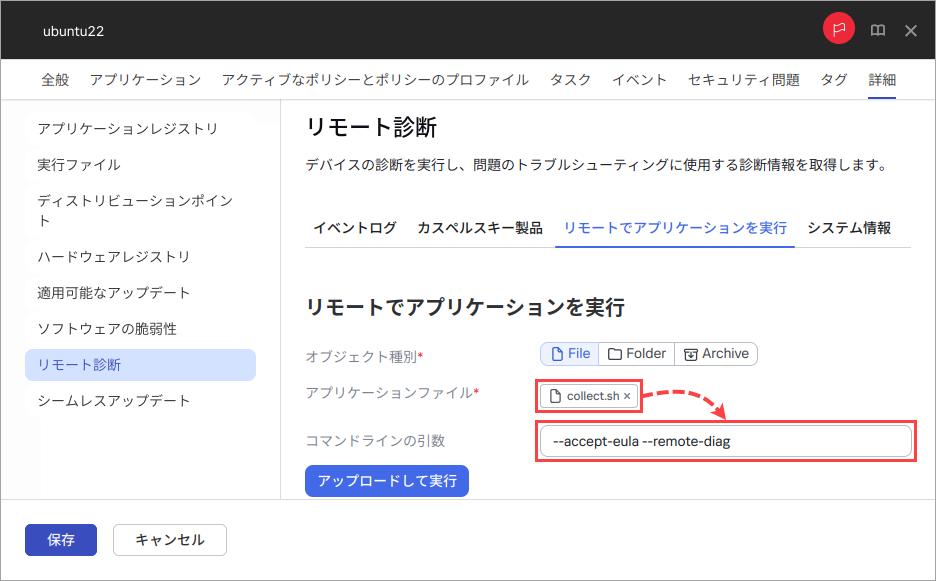The height and width of the screenshot is (581, 936).
Task: Click the collect.sh file chip
Action: [589, 396]
